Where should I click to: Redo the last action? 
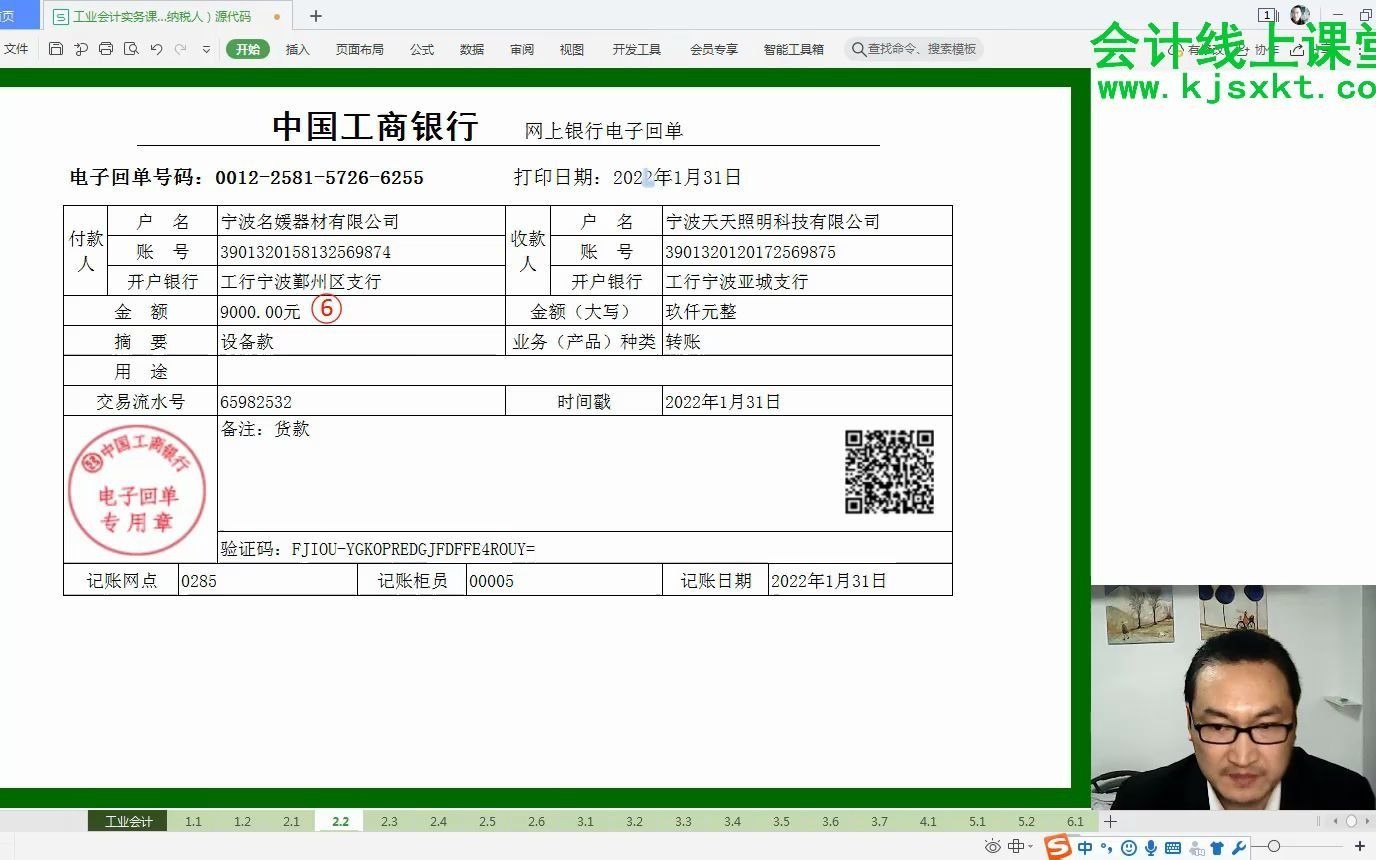pos(180,49)
